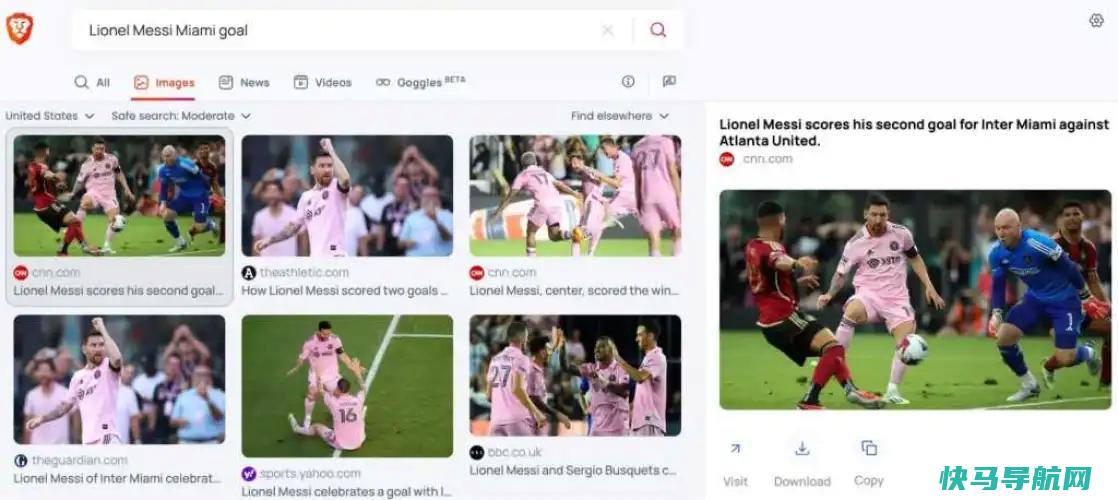
Task: Select the sports.yahoo.com celebration thumbnail
Action: pos(347,386)
